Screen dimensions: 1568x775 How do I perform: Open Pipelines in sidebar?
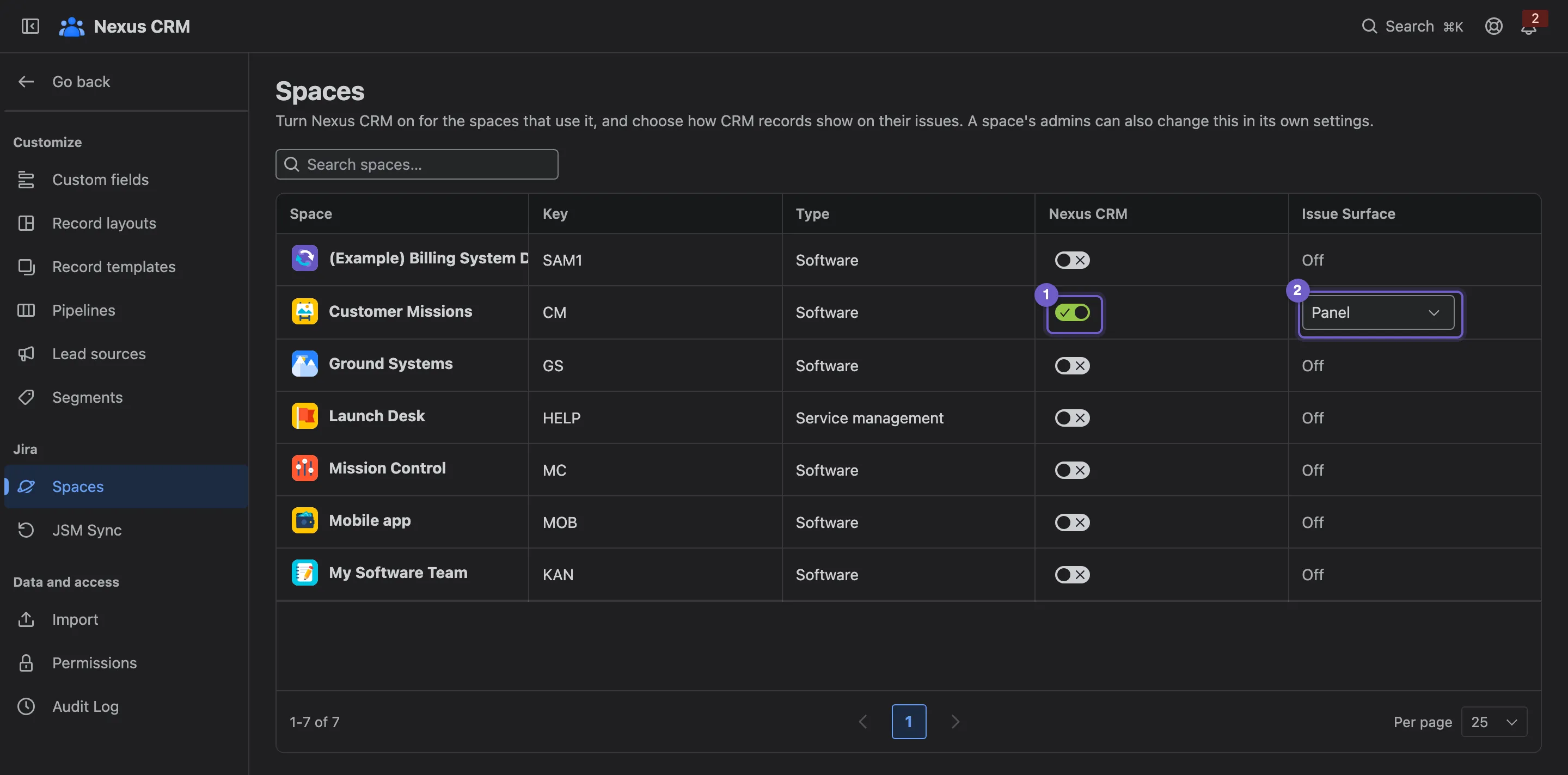tap(126, 310)
